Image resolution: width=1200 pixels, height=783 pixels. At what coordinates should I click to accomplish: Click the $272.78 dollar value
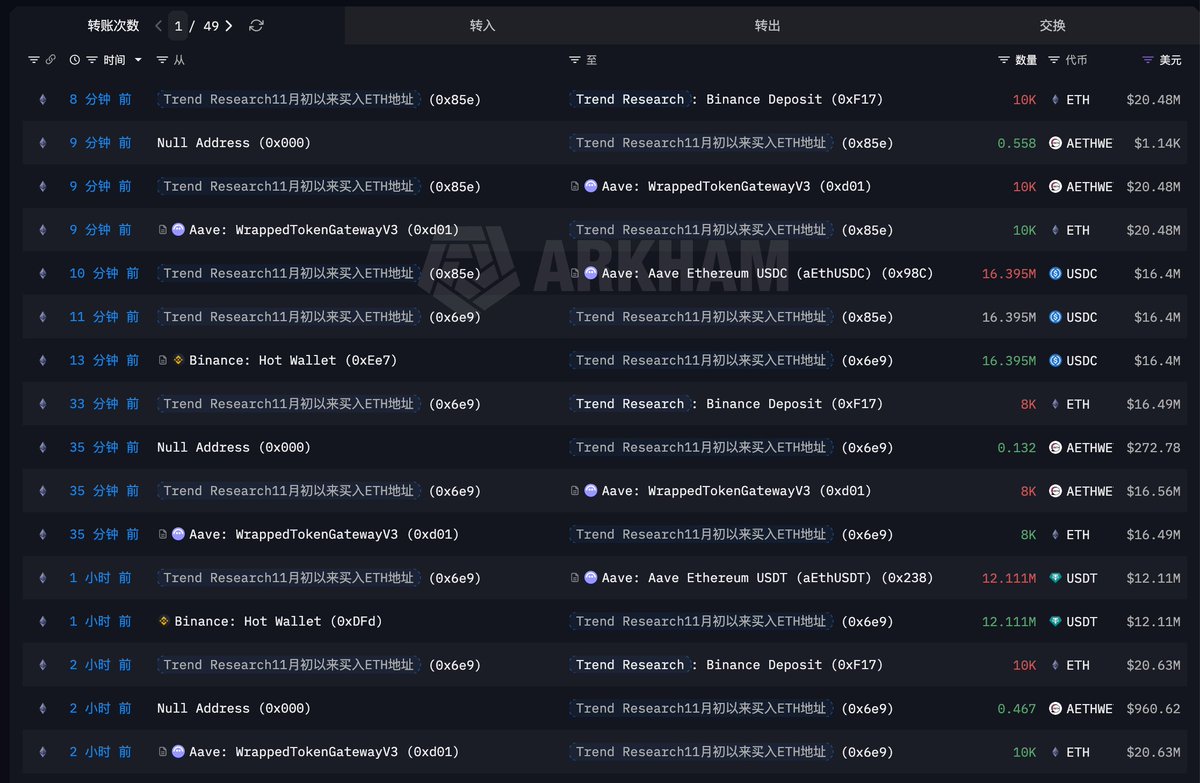point(1153,448)
